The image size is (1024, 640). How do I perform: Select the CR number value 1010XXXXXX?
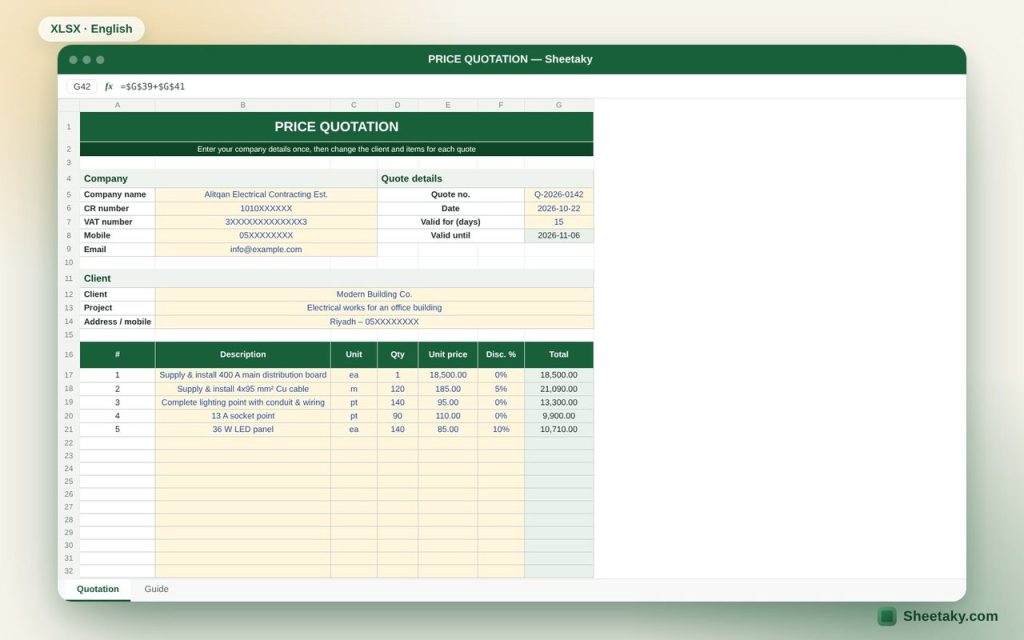(x=266, y=208)
